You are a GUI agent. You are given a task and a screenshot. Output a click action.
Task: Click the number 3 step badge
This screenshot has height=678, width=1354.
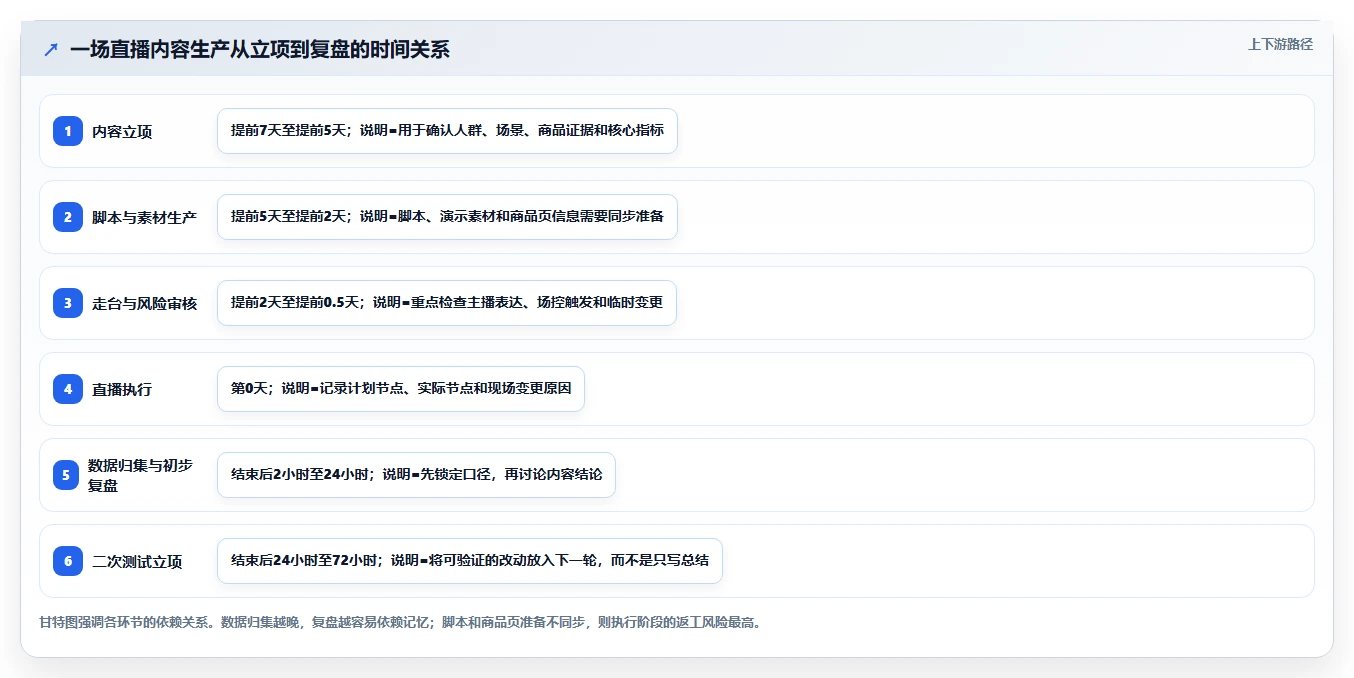tap(68, 303)
